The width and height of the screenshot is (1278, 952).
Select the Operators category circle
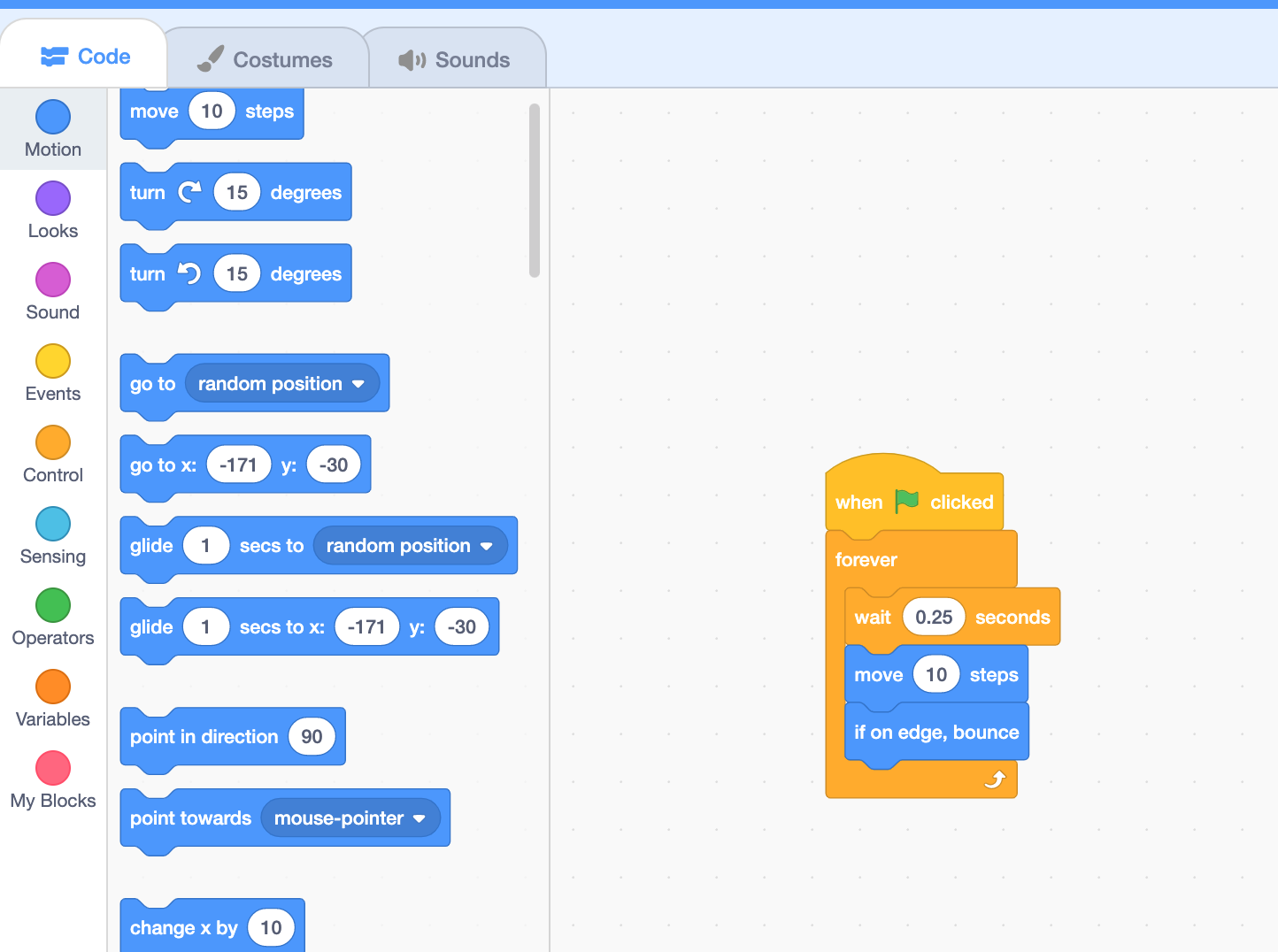(53, 605)
